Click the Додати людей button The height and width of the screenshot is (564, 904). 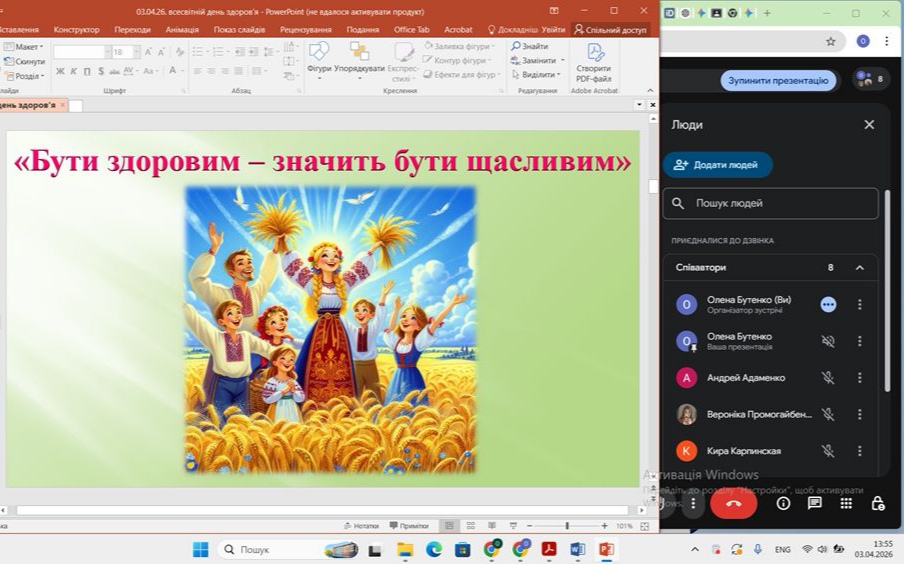point(718,165)
